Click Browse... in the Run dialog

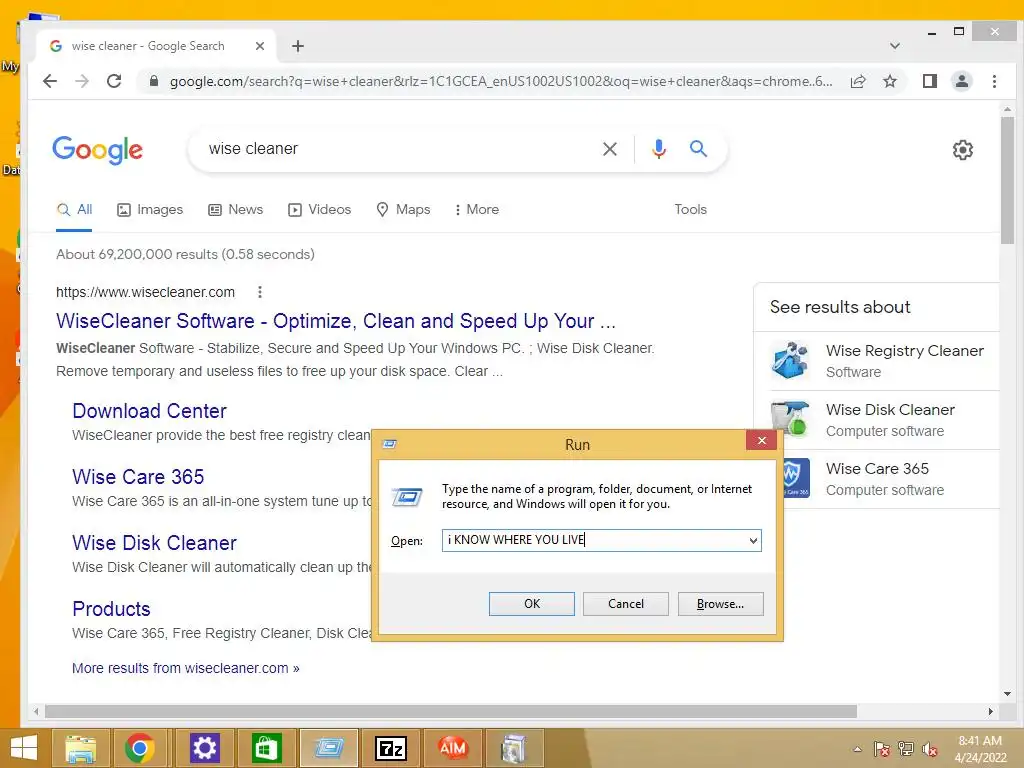[x=720, y=604]
